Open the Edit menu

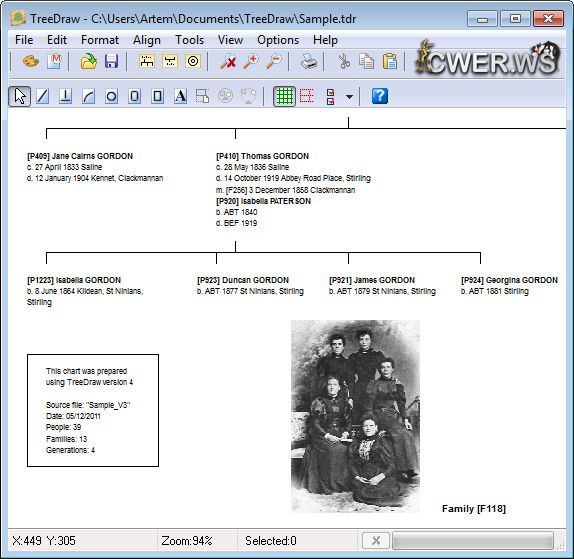57,40
